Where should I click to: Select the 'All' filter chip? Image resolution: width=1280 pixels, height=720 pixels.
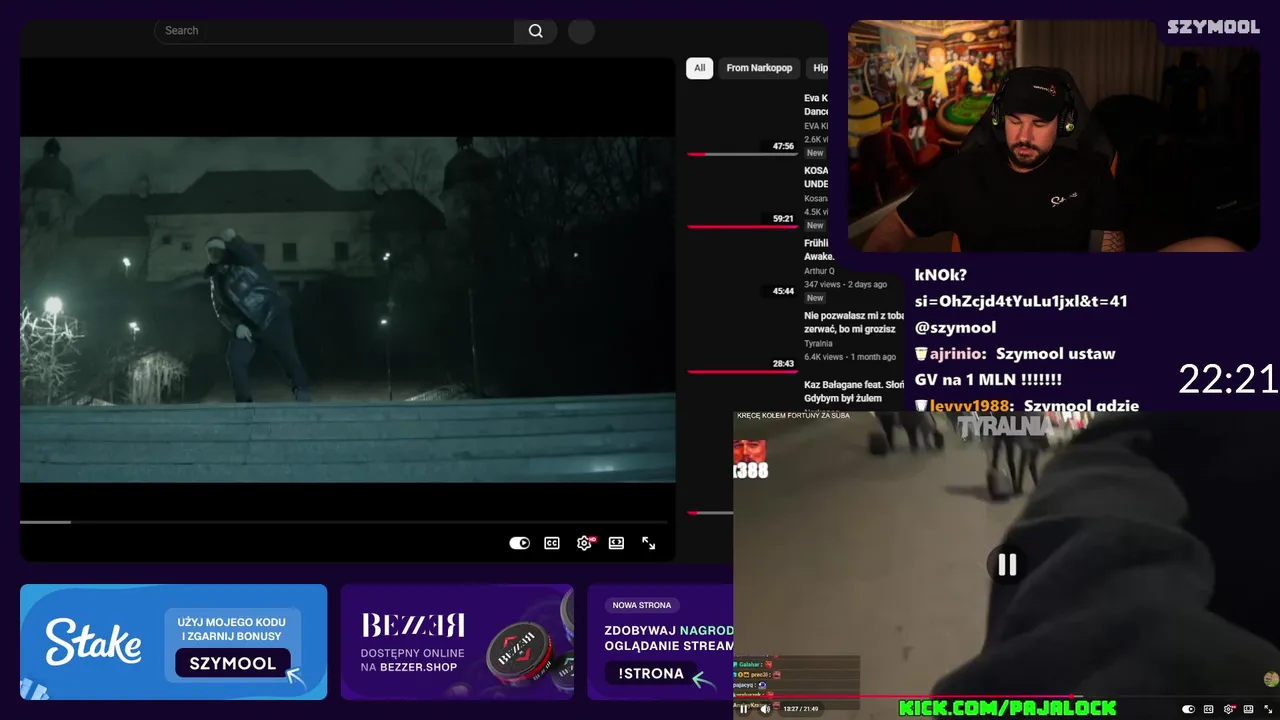pos(699,68)
